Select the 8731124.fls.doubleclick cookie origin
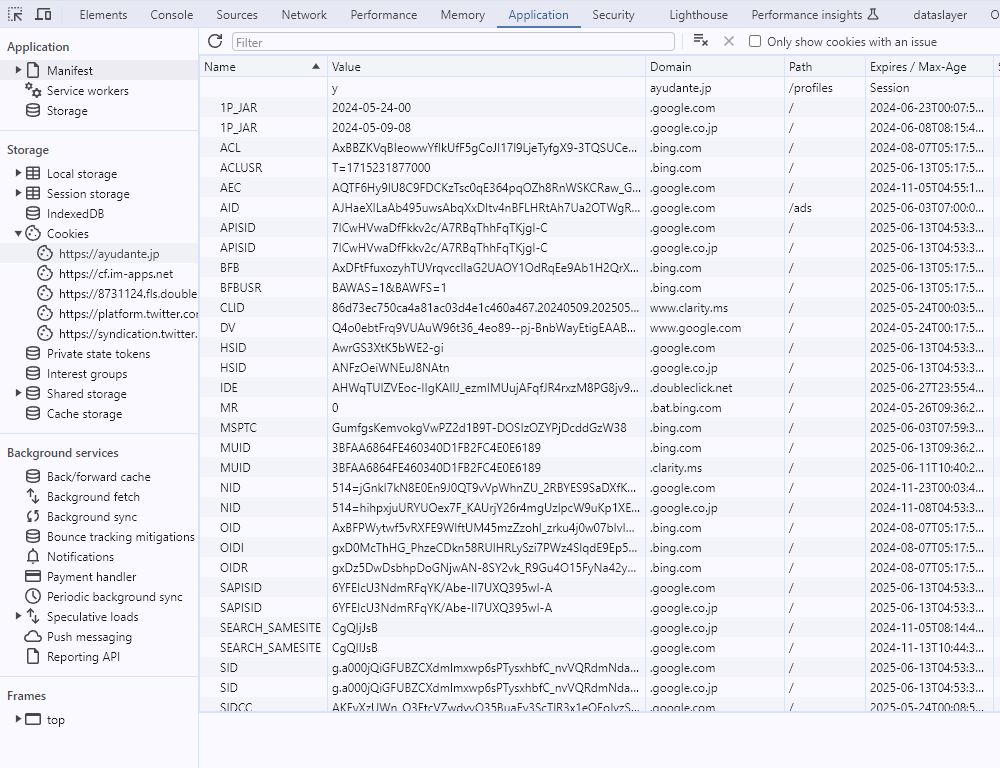1000x768 pixels. (x=128, y=293)
